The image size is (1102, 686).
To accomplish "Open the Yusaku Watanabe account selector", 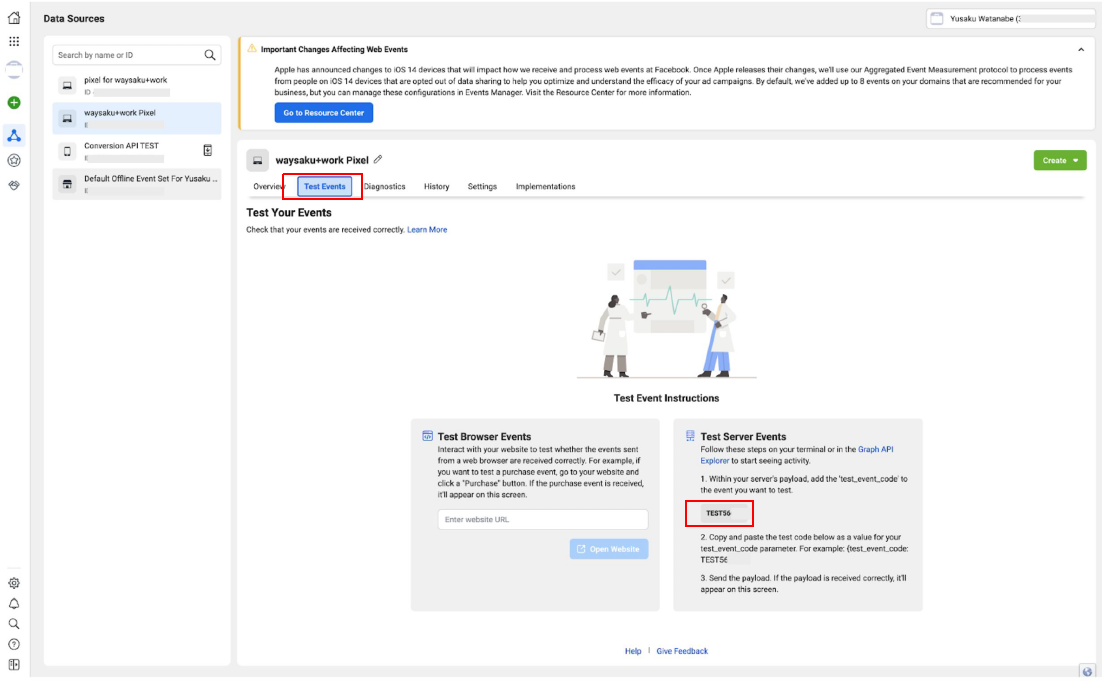I will click(x=1009, y=18).
